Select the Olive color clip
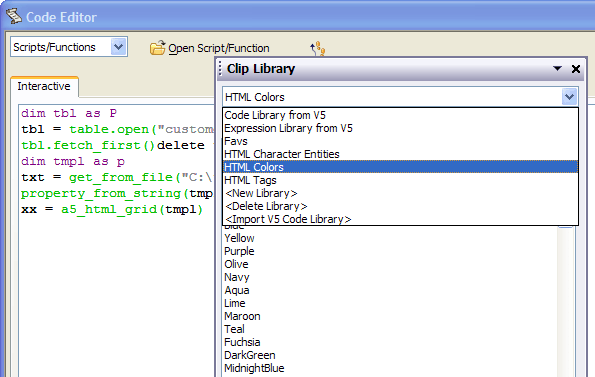This screenshot has width=595, height=377. coord(236,264)
